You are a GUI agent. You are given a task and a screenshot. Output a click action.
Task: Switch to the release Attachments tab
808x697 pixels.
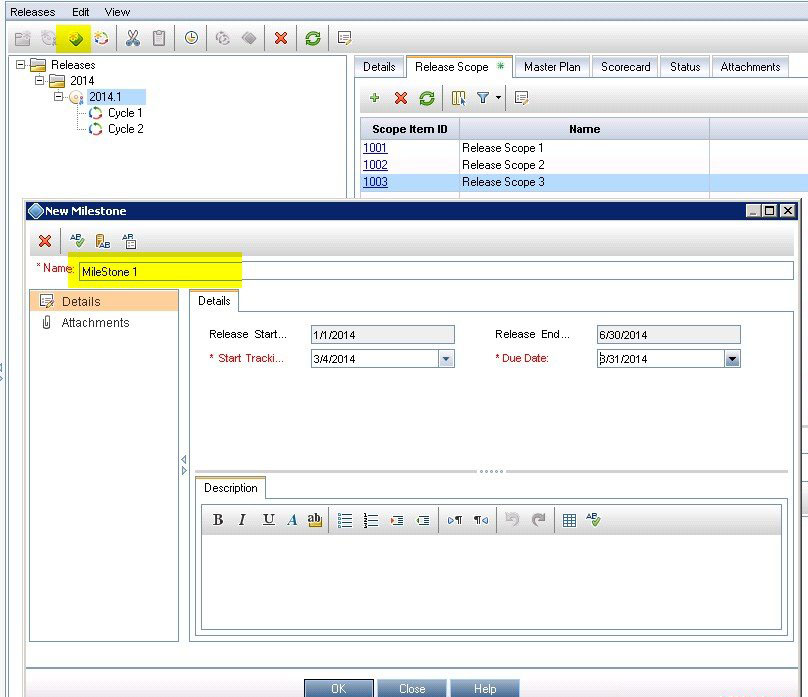pos(750,67)
